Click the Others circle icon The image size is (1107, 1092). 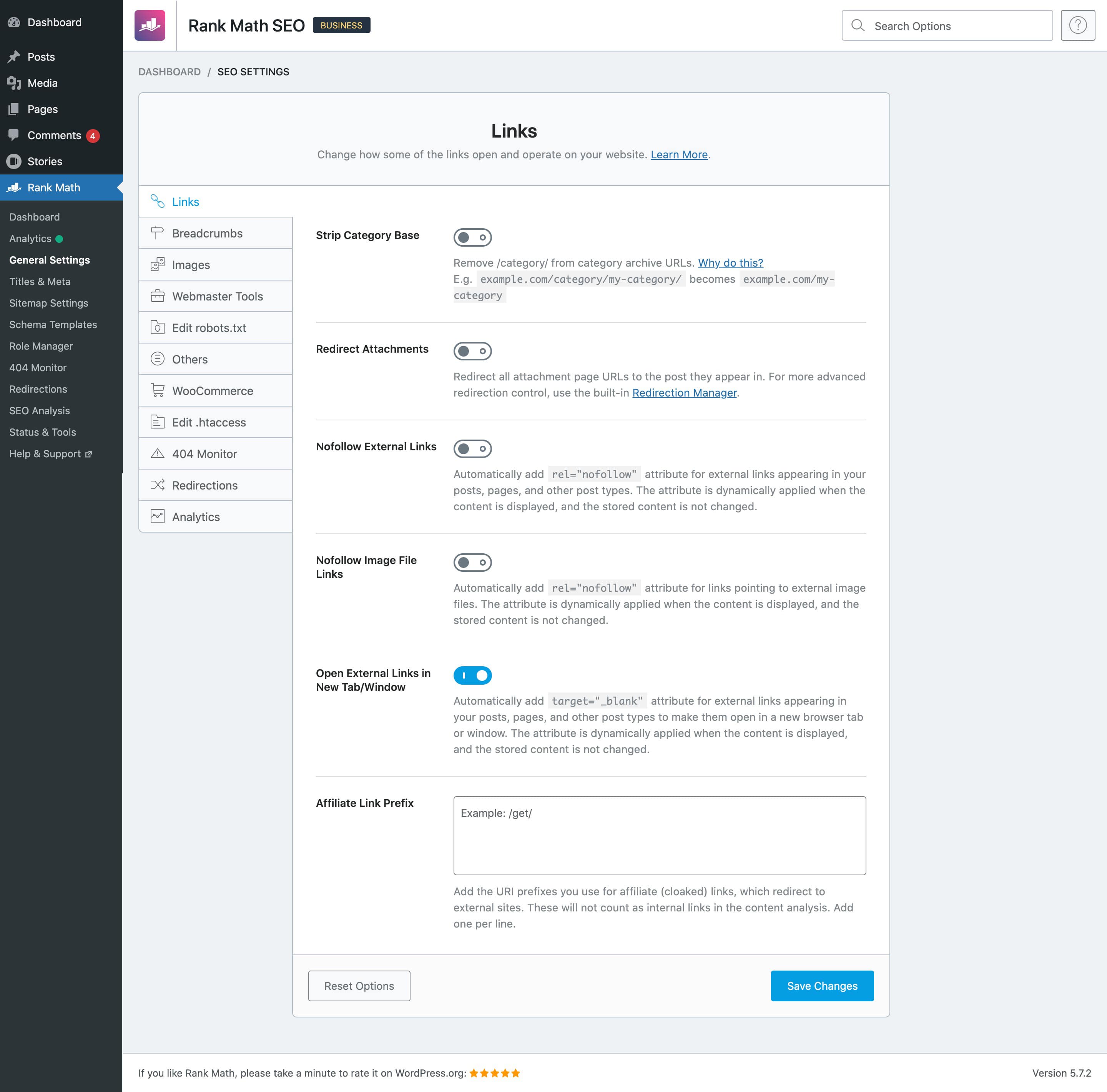[x=157, y=358]
